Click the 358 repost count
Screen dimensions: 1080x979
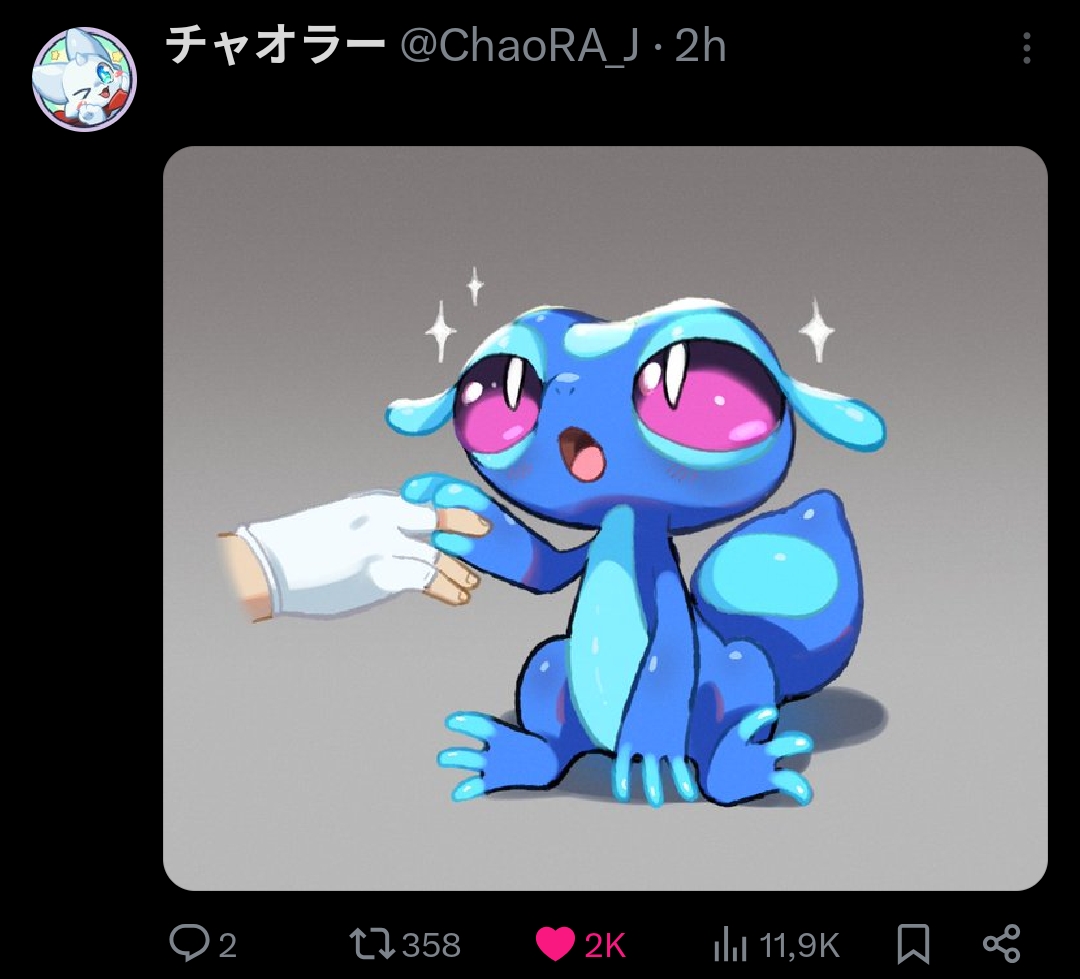[431, 945]
